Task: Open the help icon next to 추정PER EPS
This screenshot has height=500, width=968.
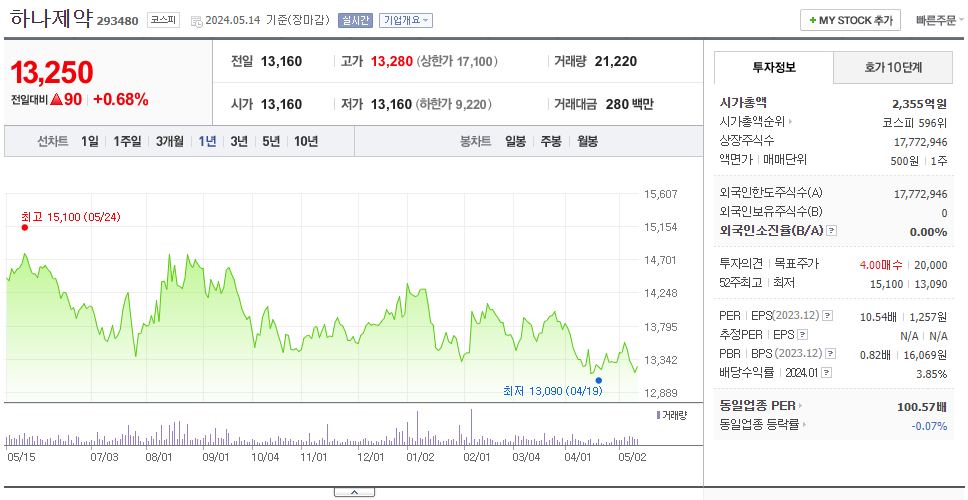Action: click(x=802, y=335)
